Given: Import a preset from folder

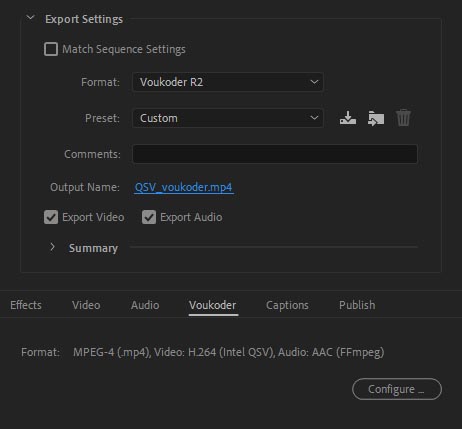Looking at the screenshot, I should [376, 118].
